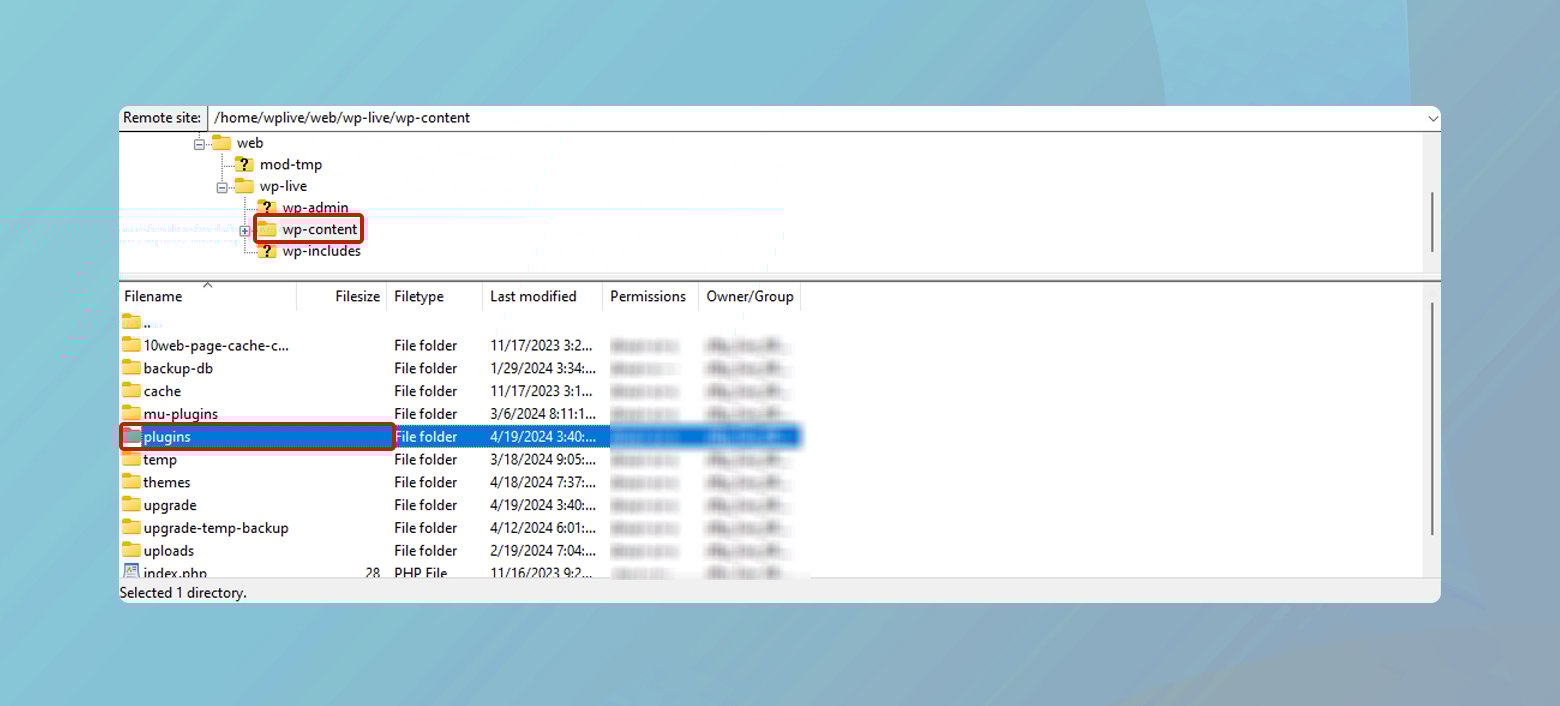Click the parent directory folder icon
This screenshot has height=706, width=1560.
click(x=132, y=322)
